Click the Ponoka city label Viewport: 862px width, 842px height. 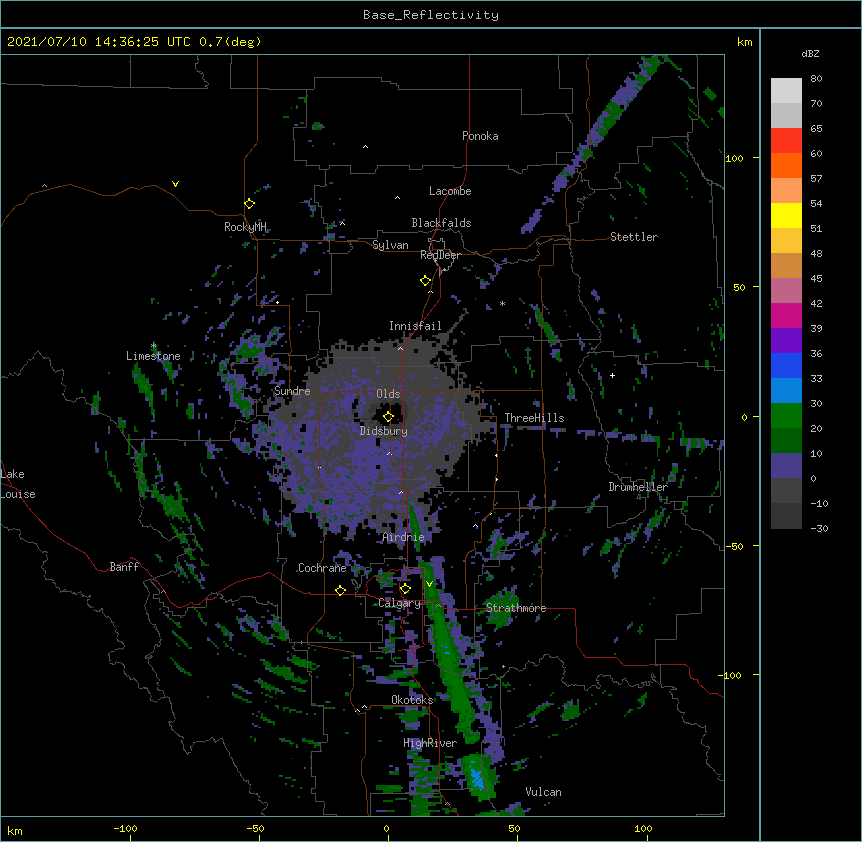pyautogui.click(x=480, y=136)
